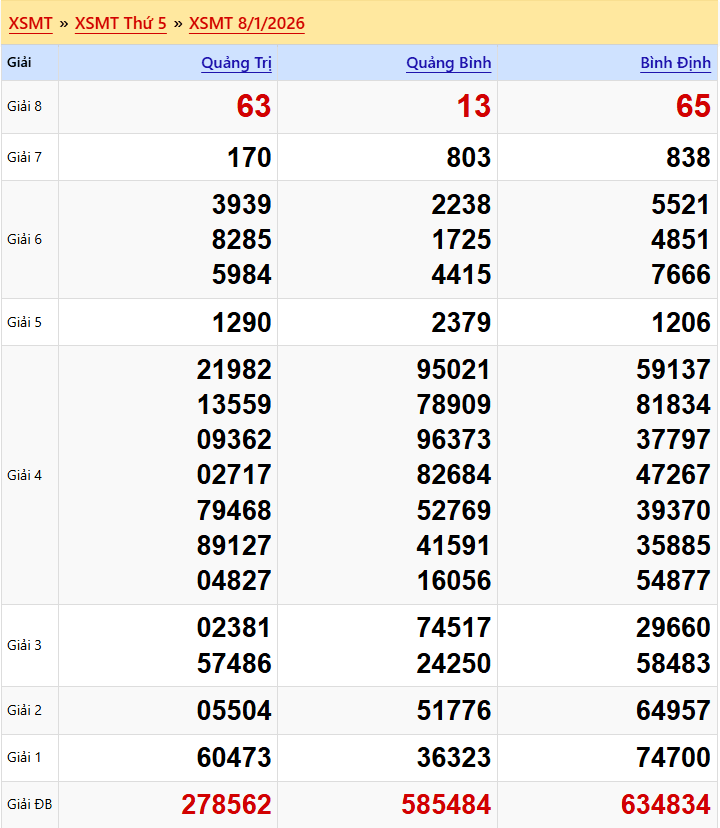Click the red Giải 8 number 65
The height and width of the screenshot is (828, 720).
(x=693, y=107)
